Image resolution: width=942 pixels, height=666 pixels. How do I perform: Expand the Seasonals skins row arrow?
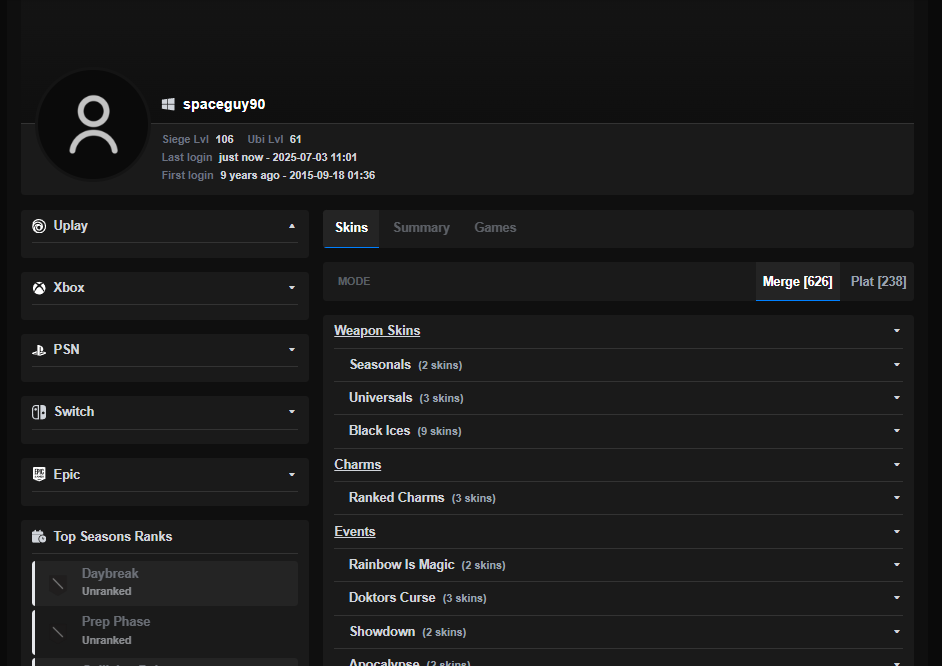click(897, 365)
